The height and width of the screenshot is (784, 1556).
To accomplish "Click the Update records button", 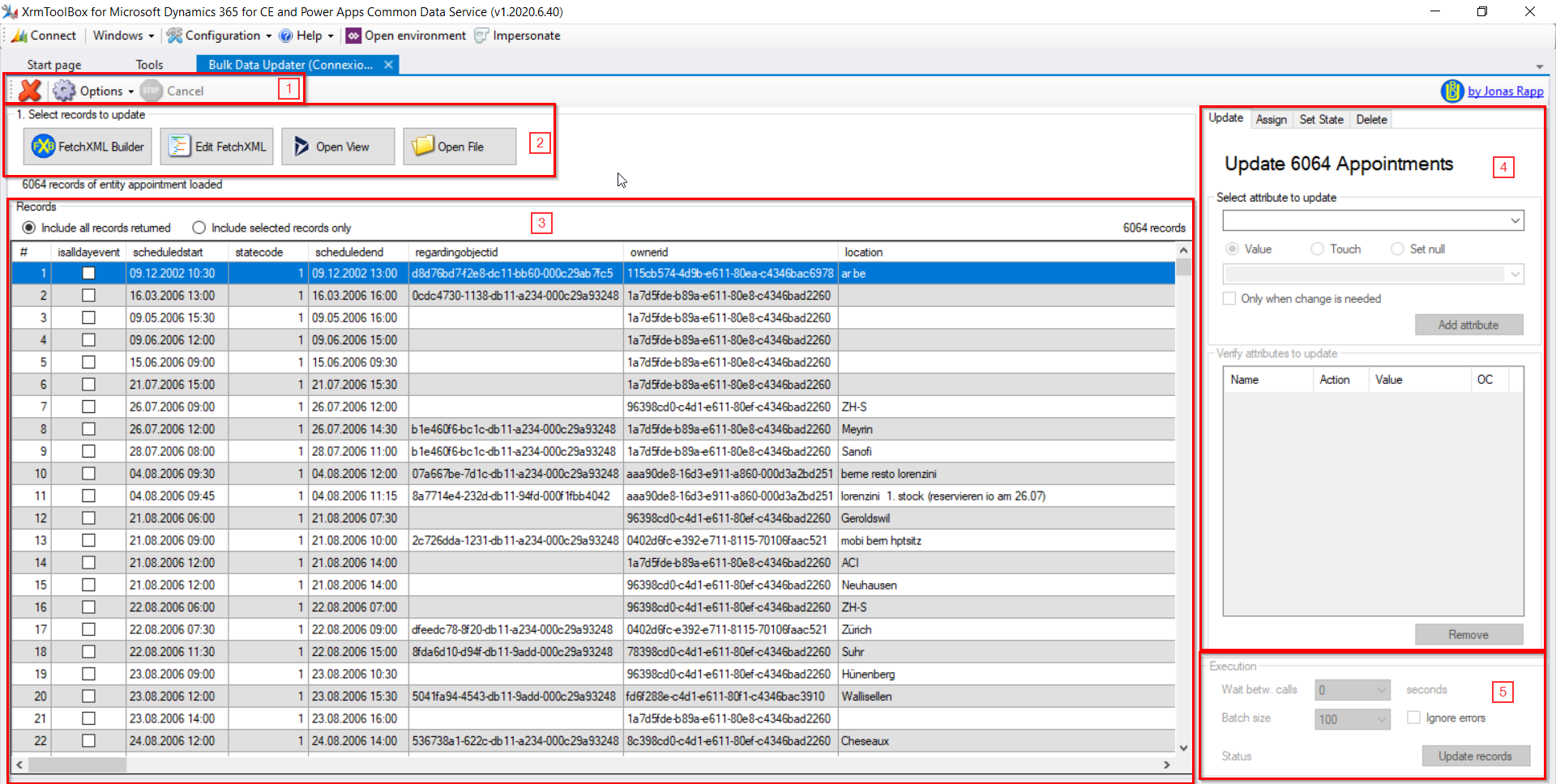I will tap(1476, 756).
